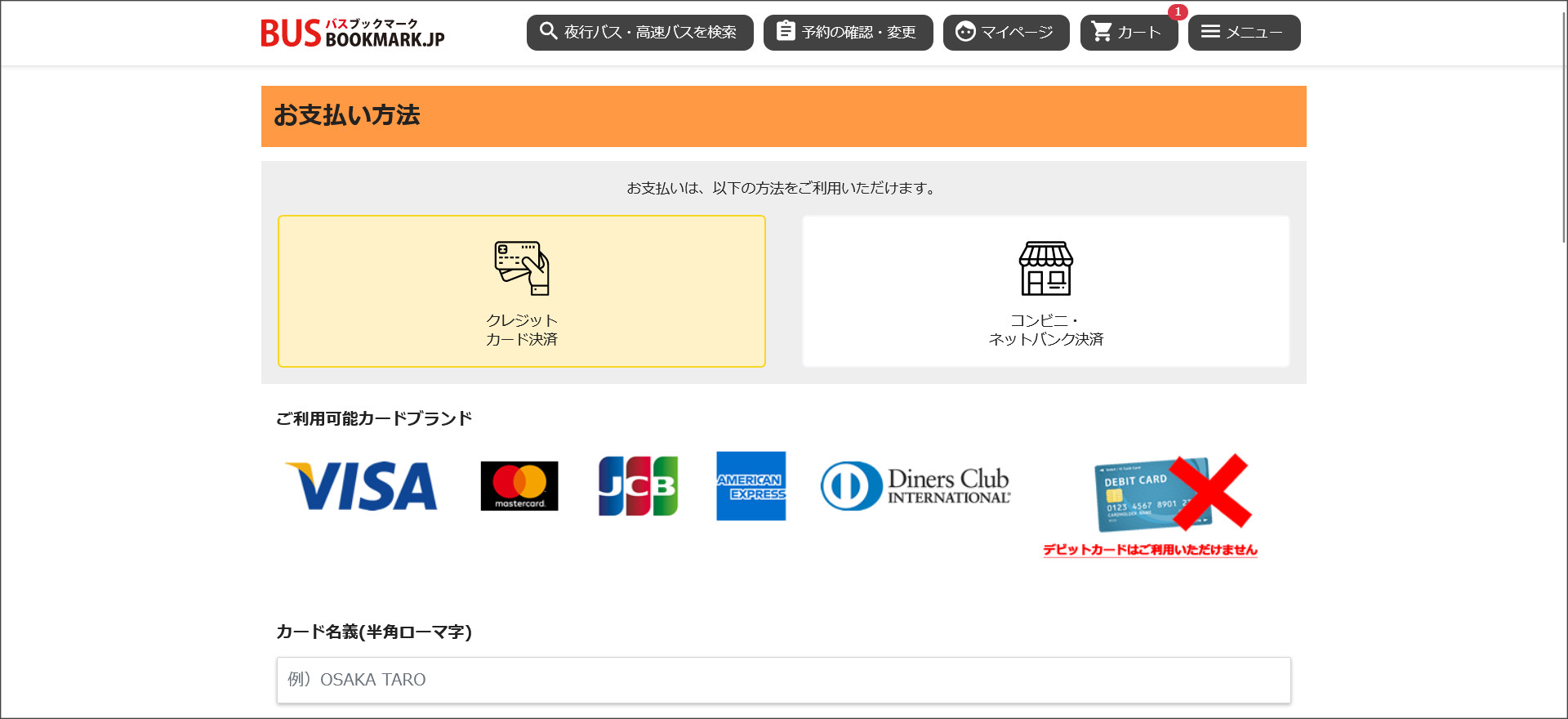Click the three-line hamburger icon

tap(1210, 31)
